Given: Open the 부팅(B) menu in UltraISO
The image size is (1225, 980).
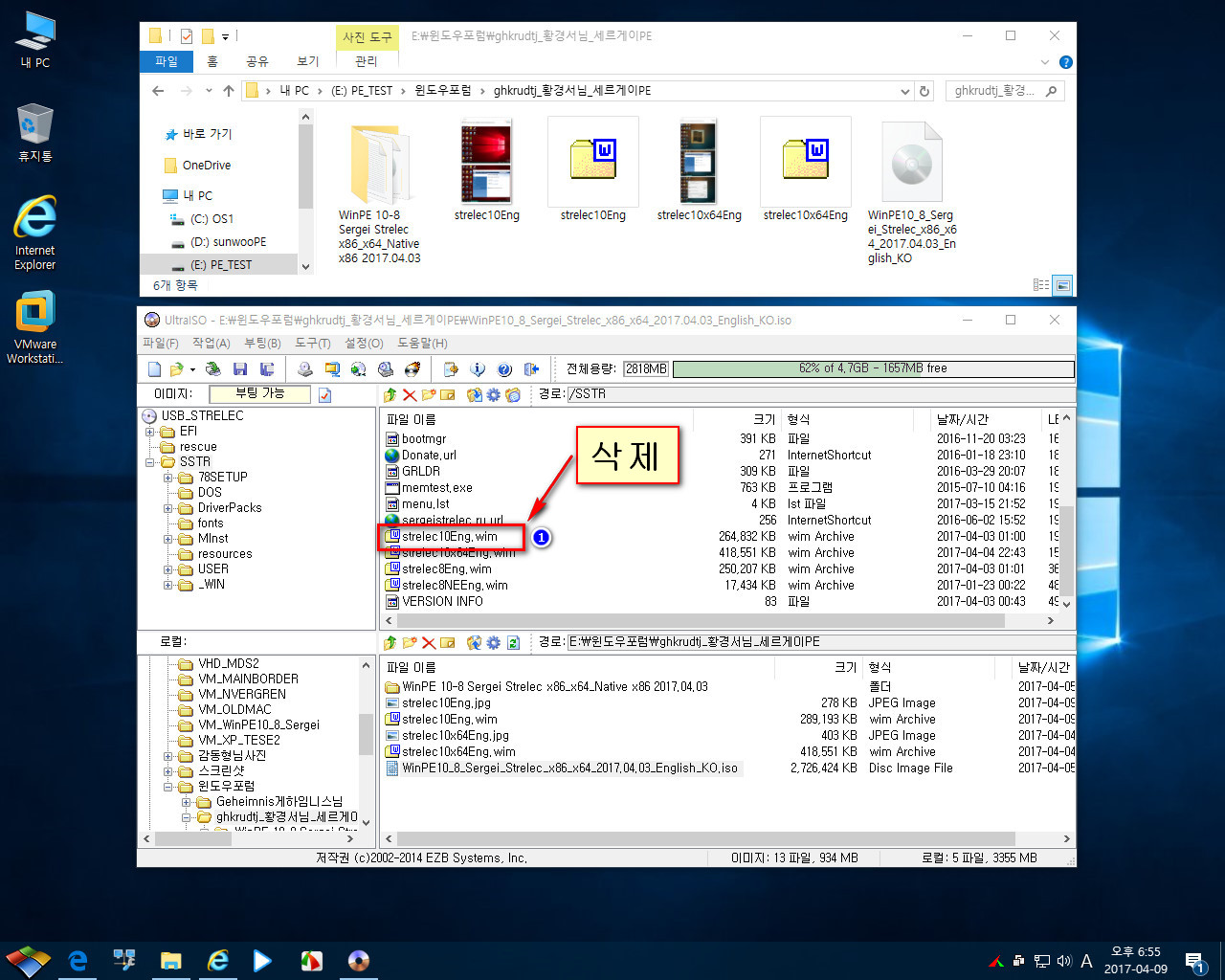Looking at the screenshot, I should [x=262, y=344].
